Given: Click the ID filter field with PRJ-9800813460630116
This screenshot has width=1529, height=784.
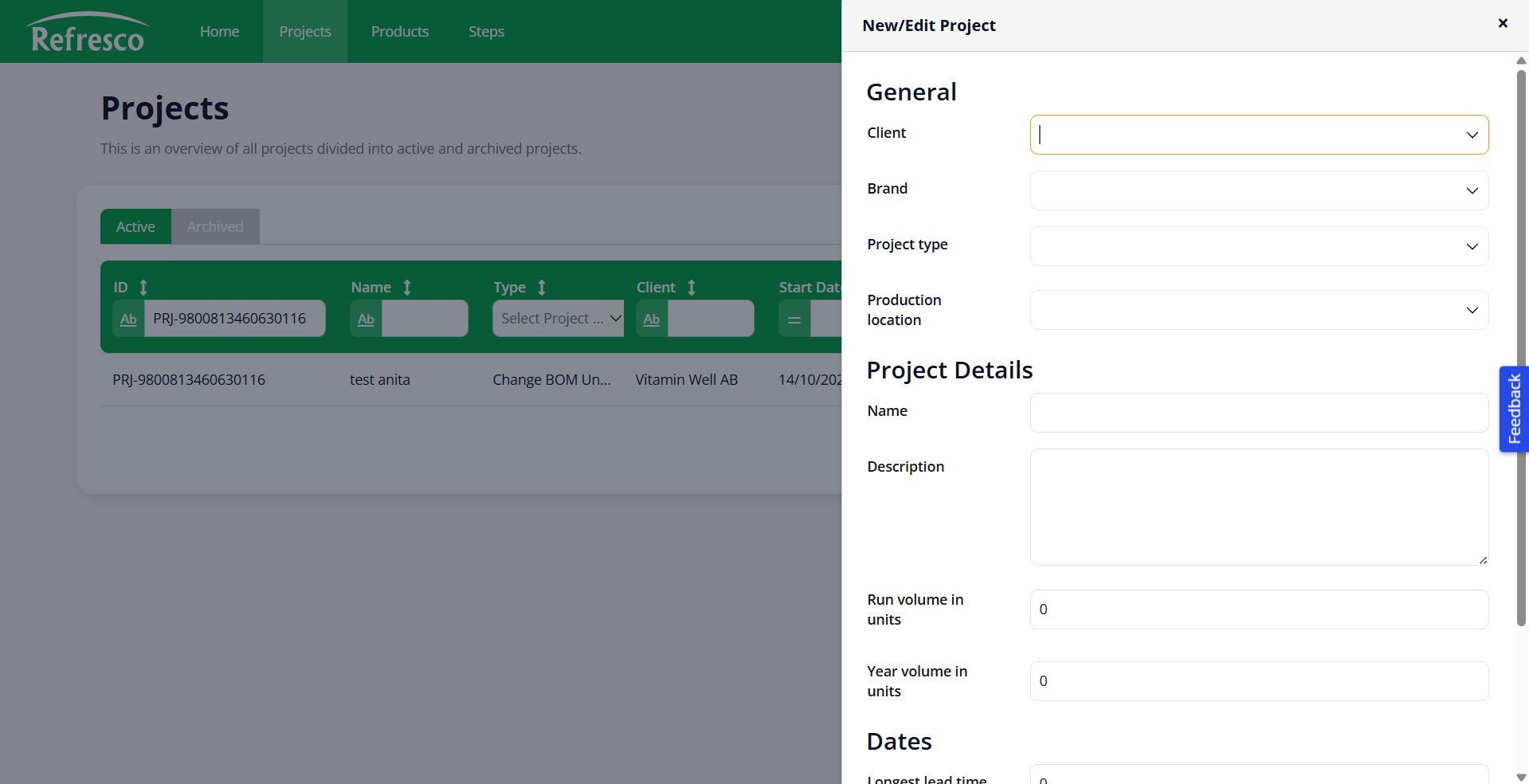Looking at the screenshot, I should pos(234,319).
